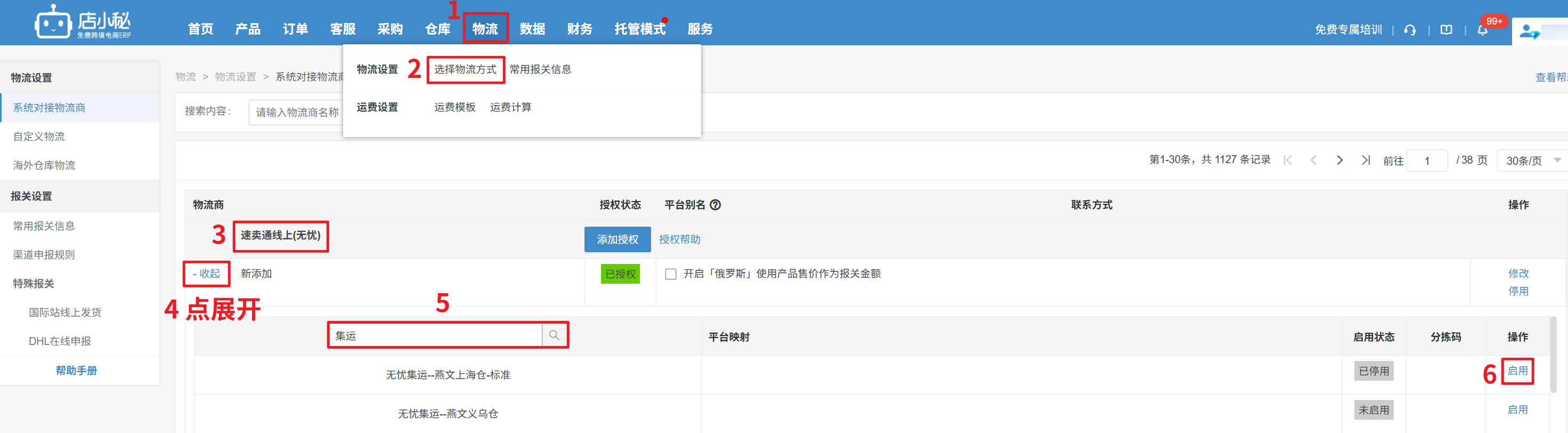
Task: Click the 店小秘 robot logo
Action: click(x=54, y=23)
